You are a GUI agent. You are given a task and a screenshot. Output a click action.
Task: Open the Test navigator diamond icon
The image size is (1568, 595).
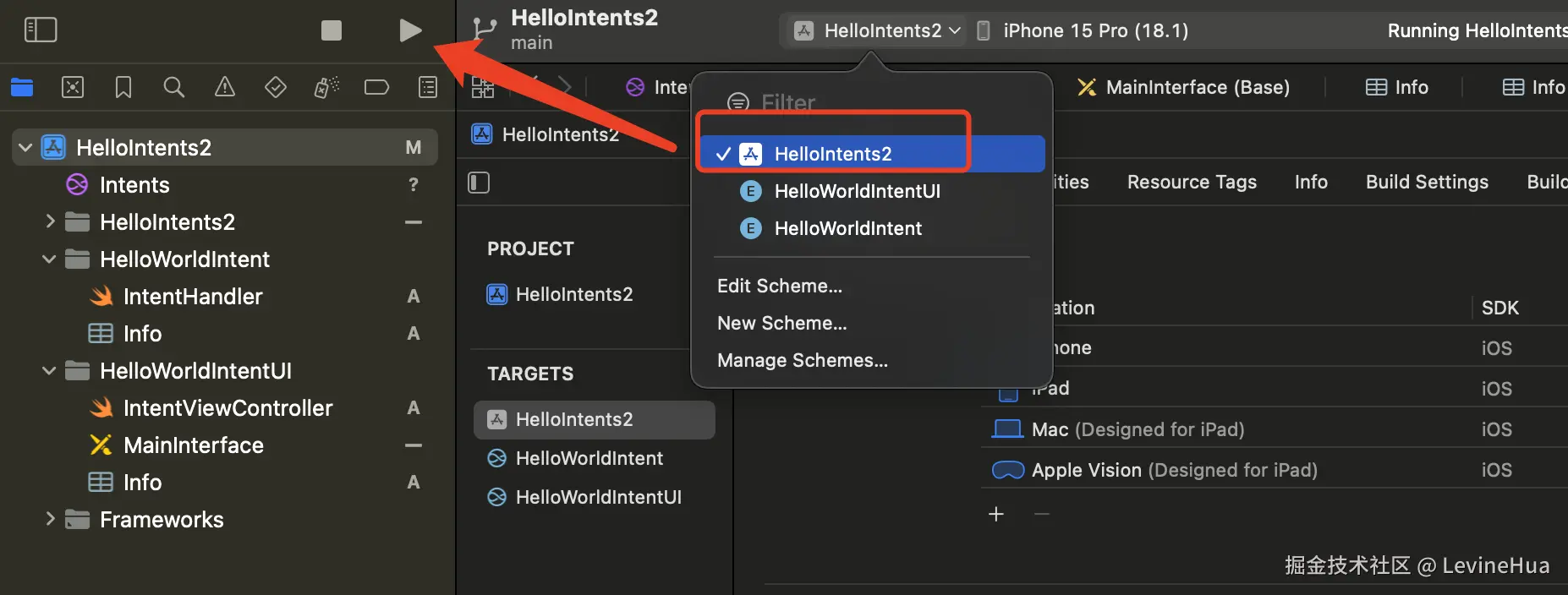276,87
